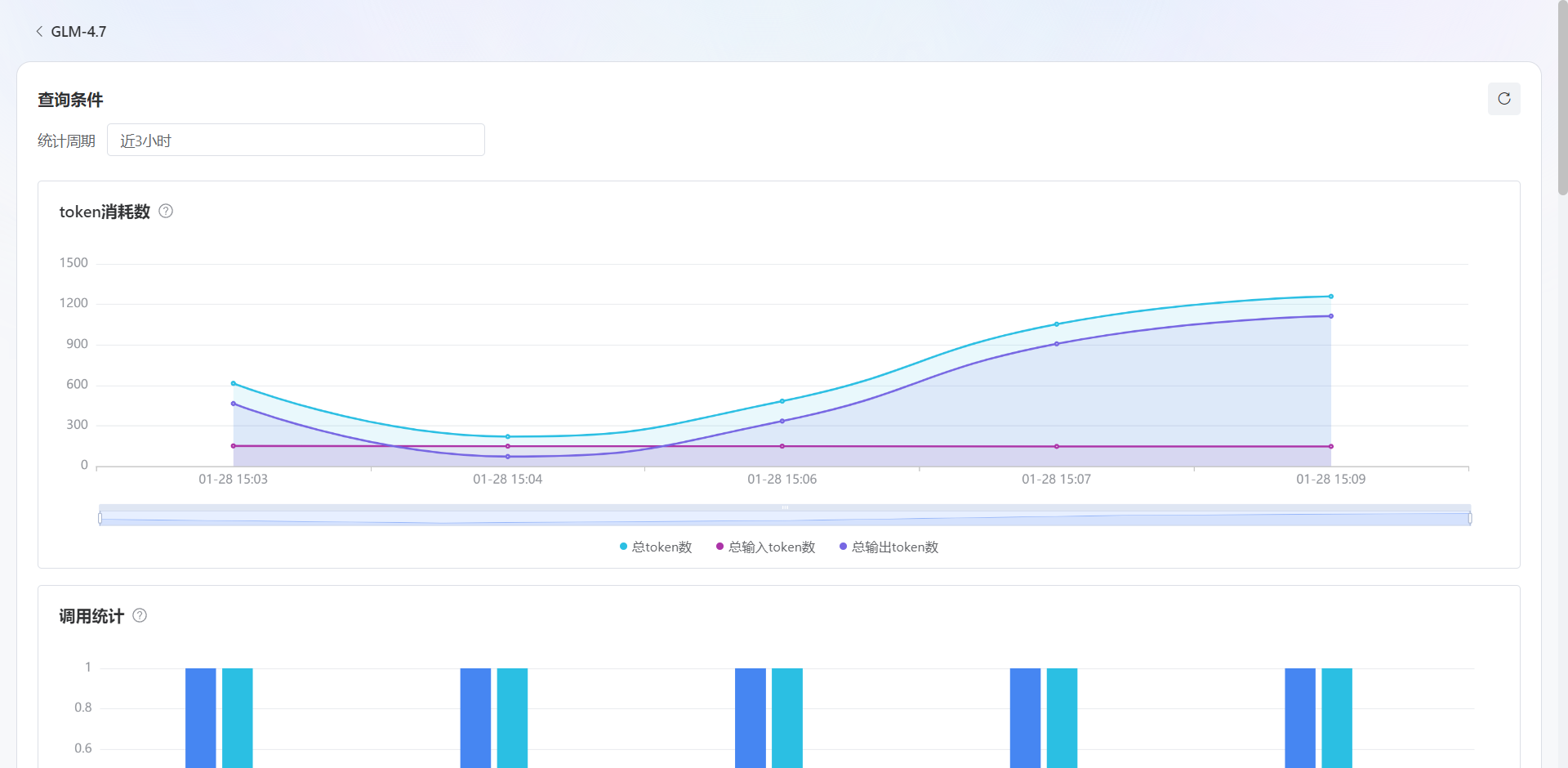
Task: Toggle the 总token数 legend series
Action: (656, 547)
